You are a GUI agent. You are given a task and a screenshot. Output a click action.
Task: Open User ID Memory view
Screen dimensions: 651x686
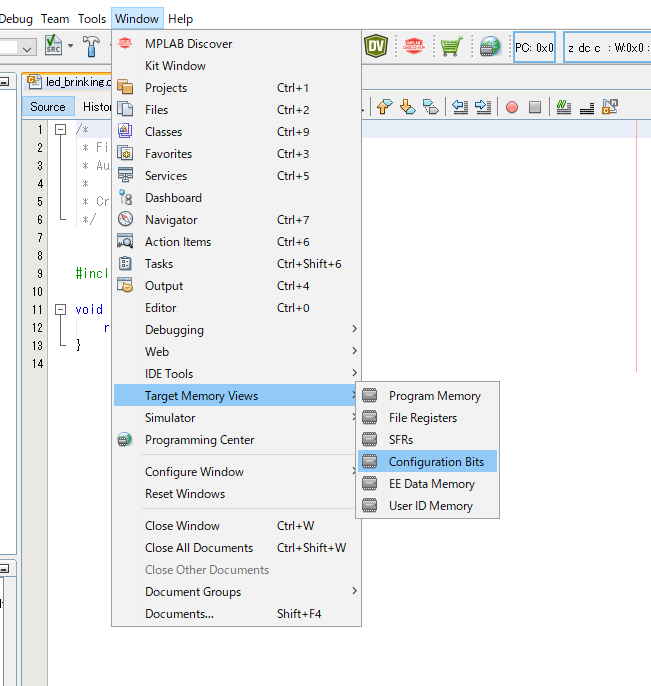coord(427,506)
